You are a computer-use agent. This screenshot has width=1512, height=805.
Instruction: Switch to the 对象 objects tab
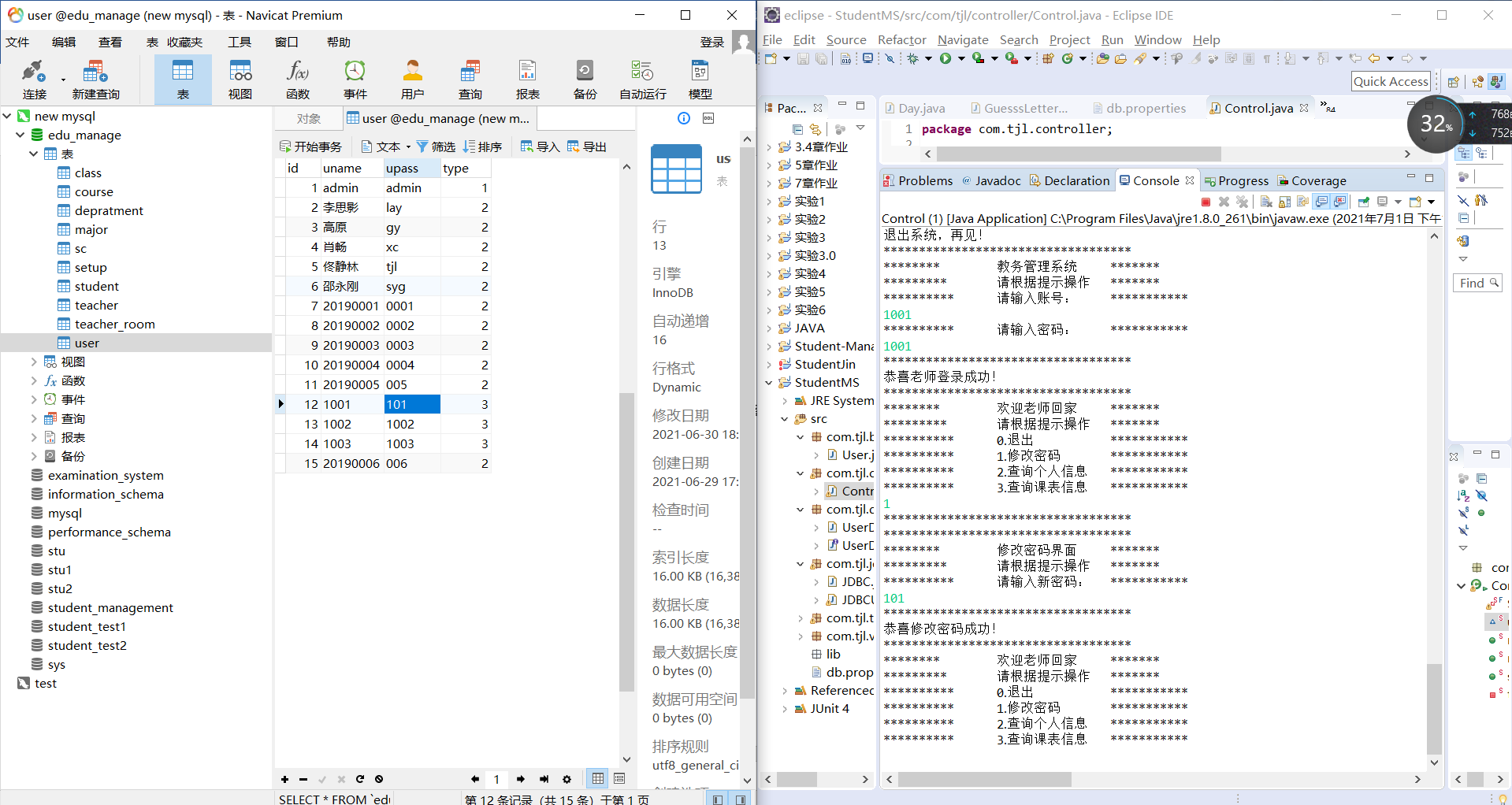coord(309,118)
